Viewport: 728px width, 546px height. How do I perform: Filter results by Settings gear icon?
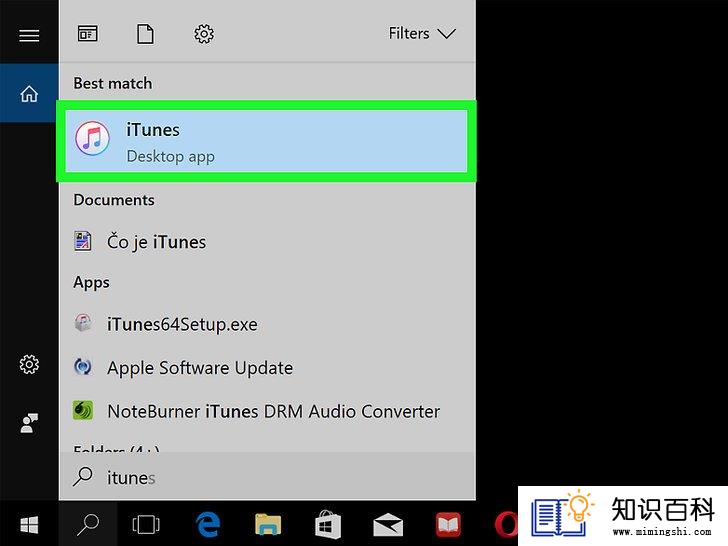click(204, 34)
